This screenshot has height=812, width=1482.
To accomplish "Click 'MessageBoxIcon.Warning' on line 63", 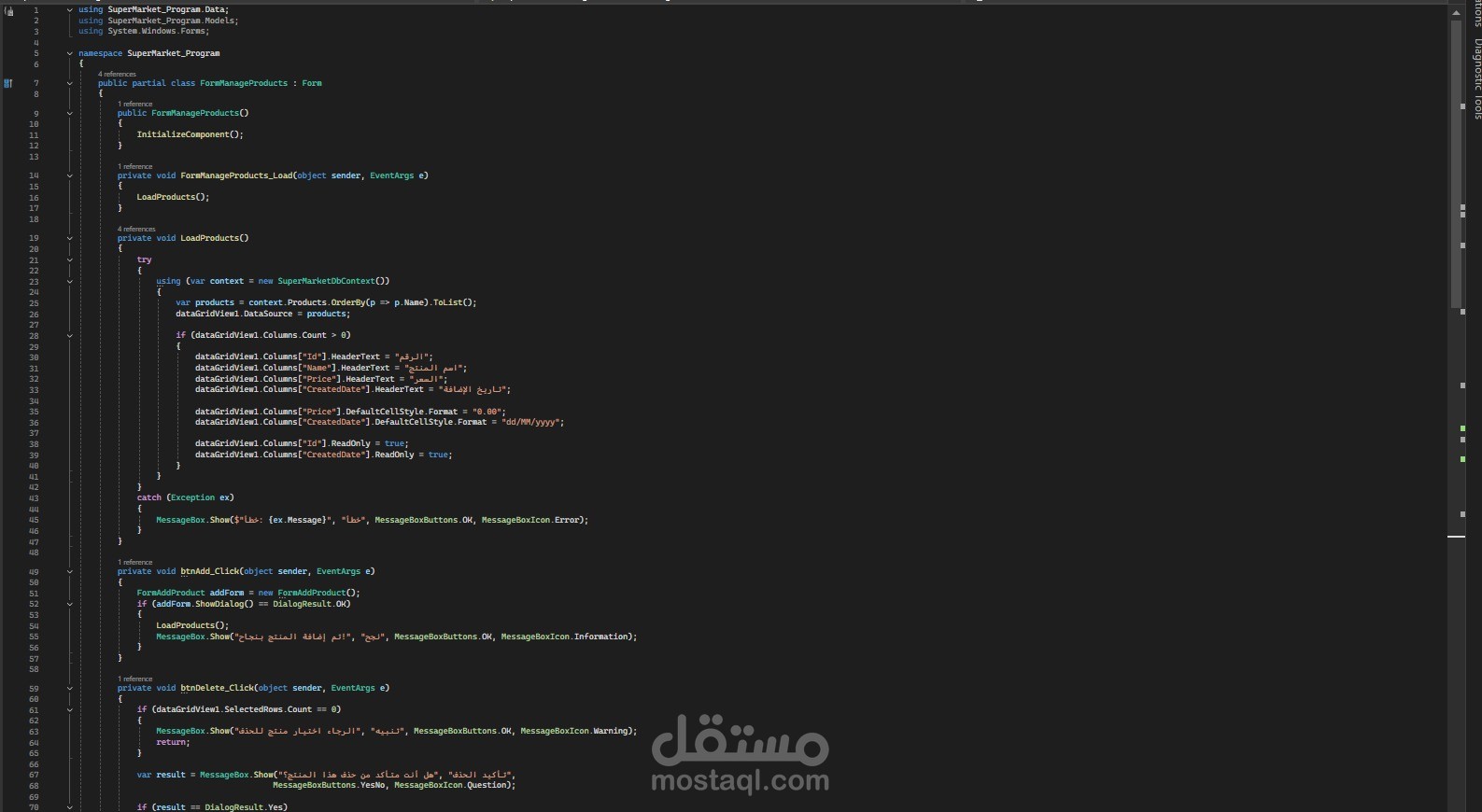I will click(573, 731).
